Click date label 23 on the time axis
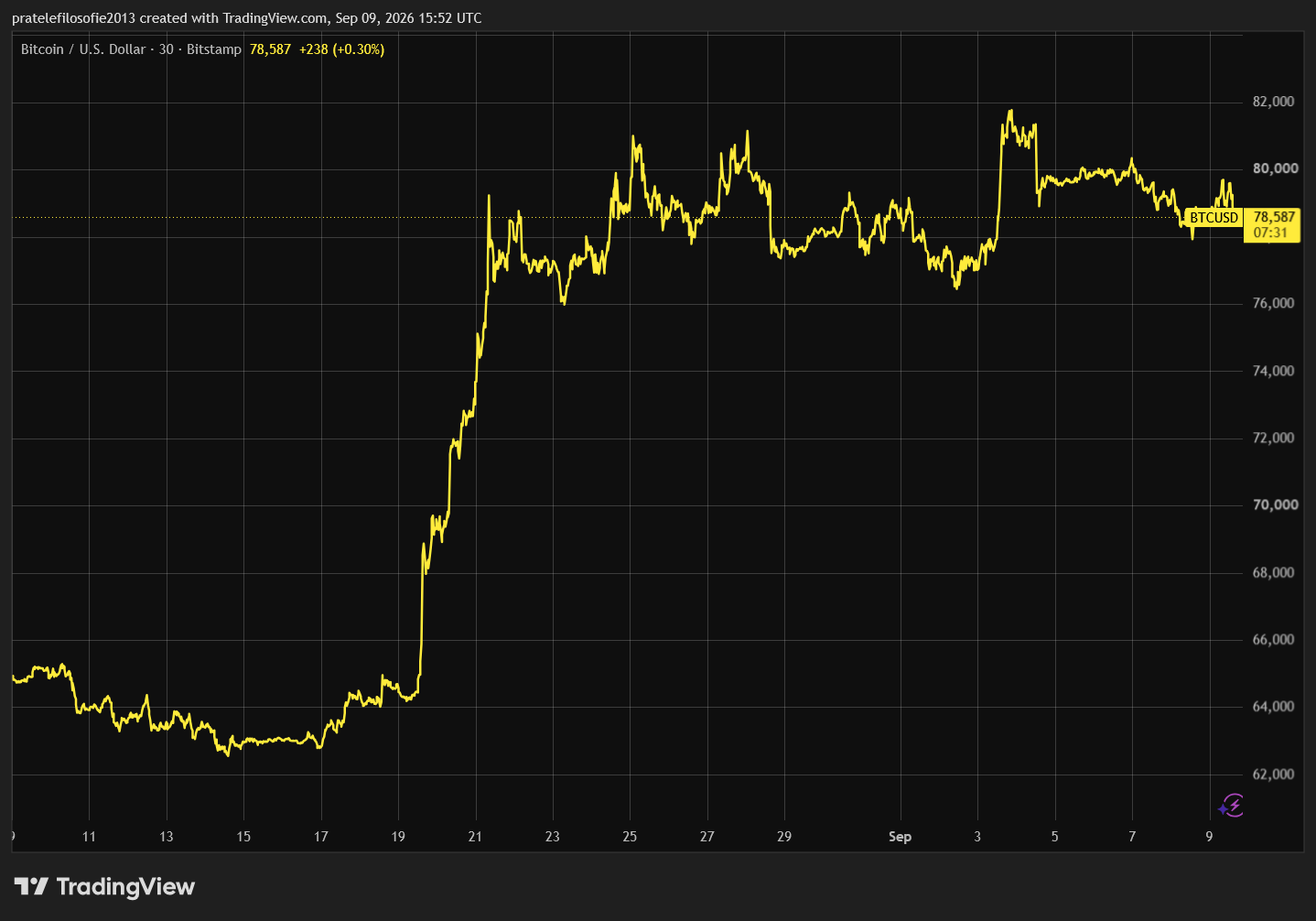The image size is (1316, 921). click(x=552, y=837)
